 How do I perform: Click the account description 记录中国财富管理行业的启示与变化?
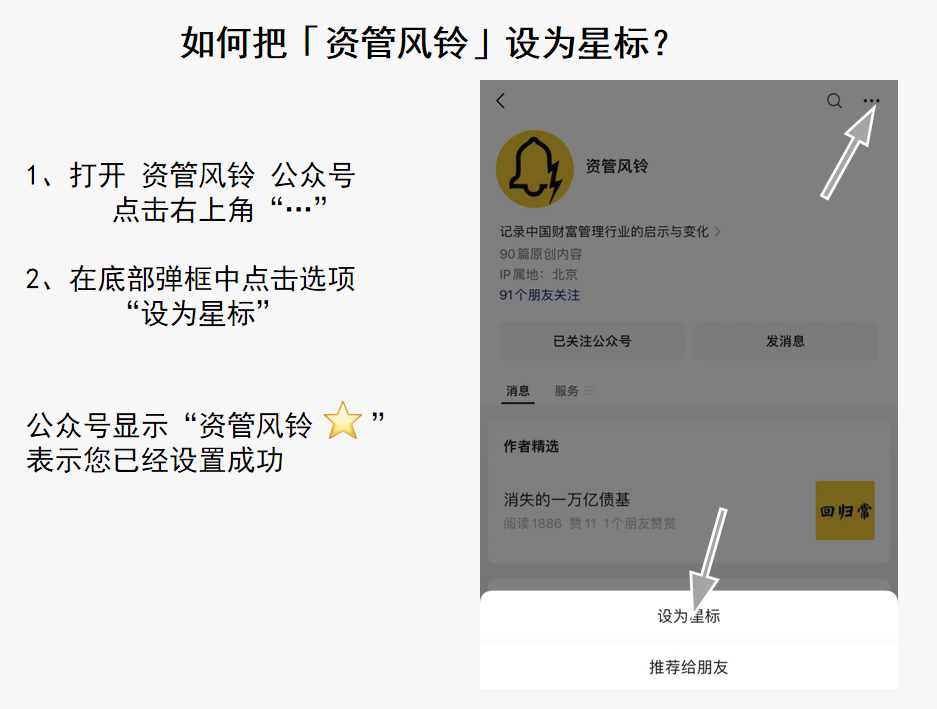604,231
